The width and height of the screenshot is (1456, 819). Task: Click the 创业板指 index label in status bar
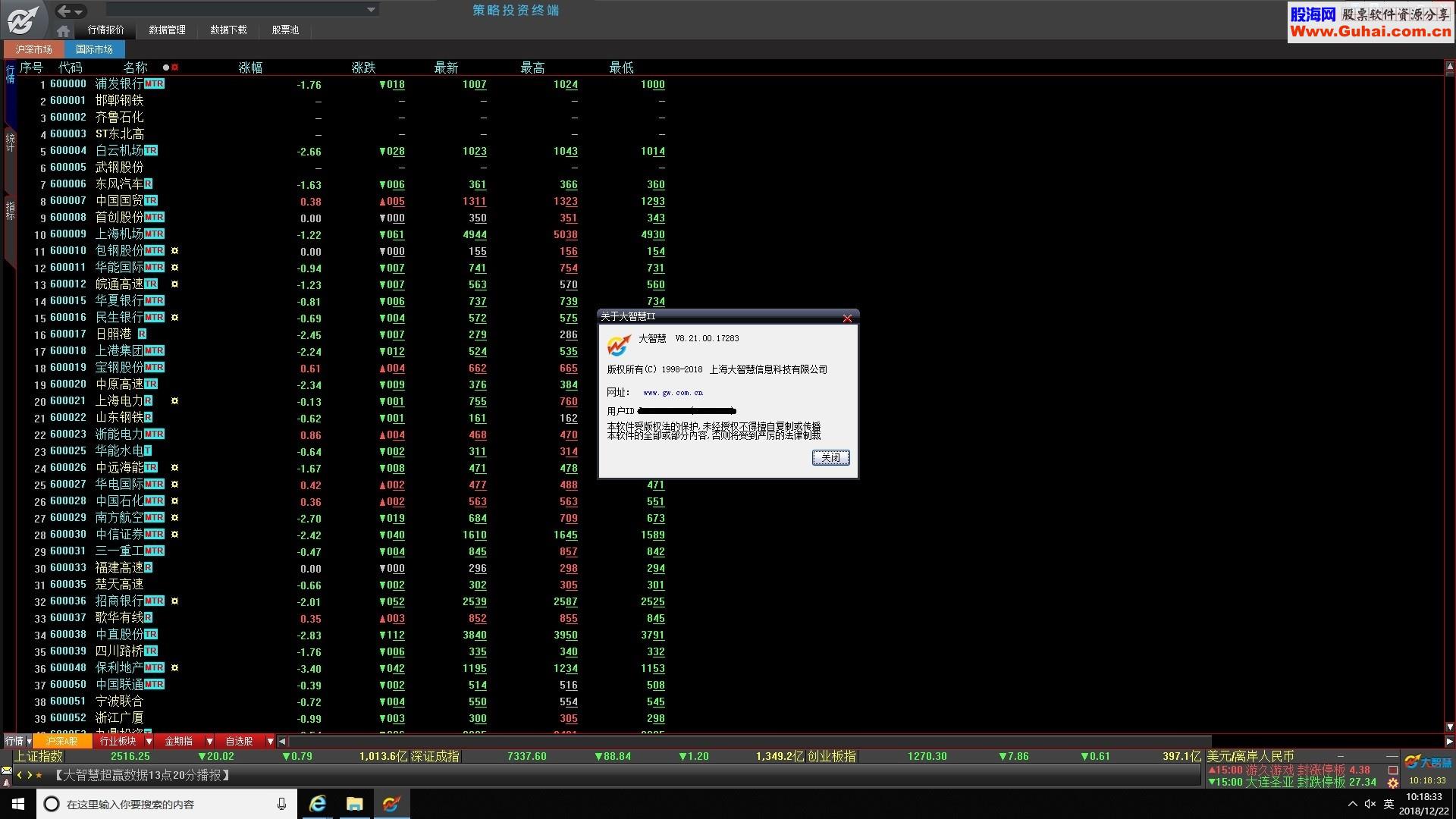[831, 756]
